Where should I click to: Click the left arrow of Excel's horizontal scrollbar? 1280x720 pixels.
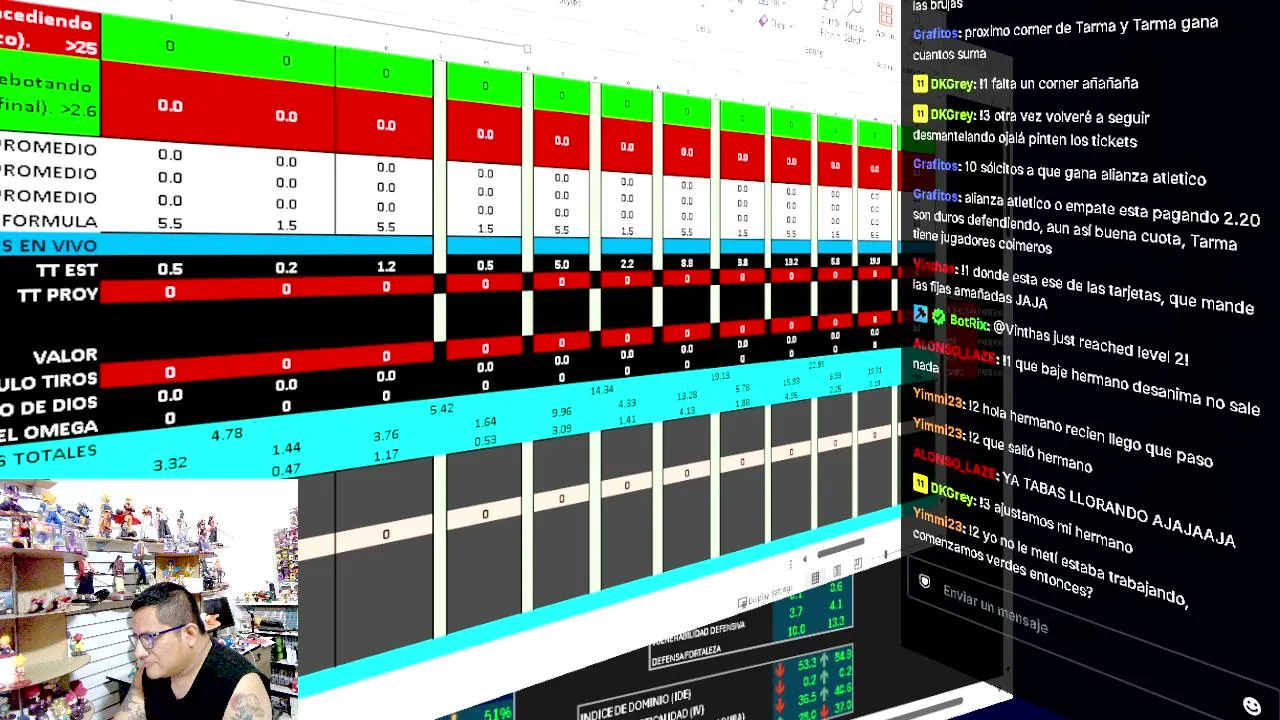[804, 561]
